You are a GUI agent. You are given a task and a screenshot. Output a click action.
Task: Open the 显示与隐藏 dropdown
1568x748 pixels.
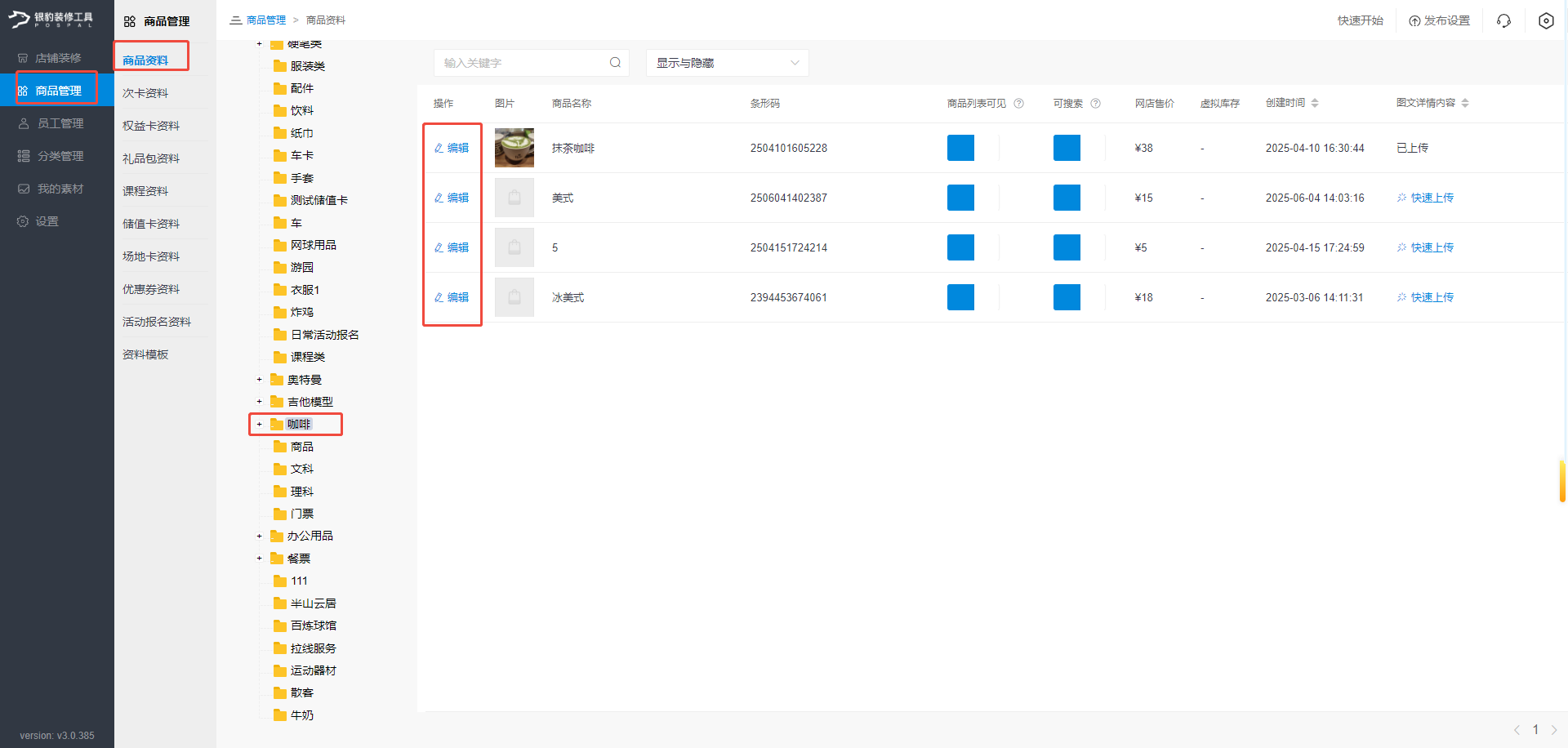click(x=726, y=62)
